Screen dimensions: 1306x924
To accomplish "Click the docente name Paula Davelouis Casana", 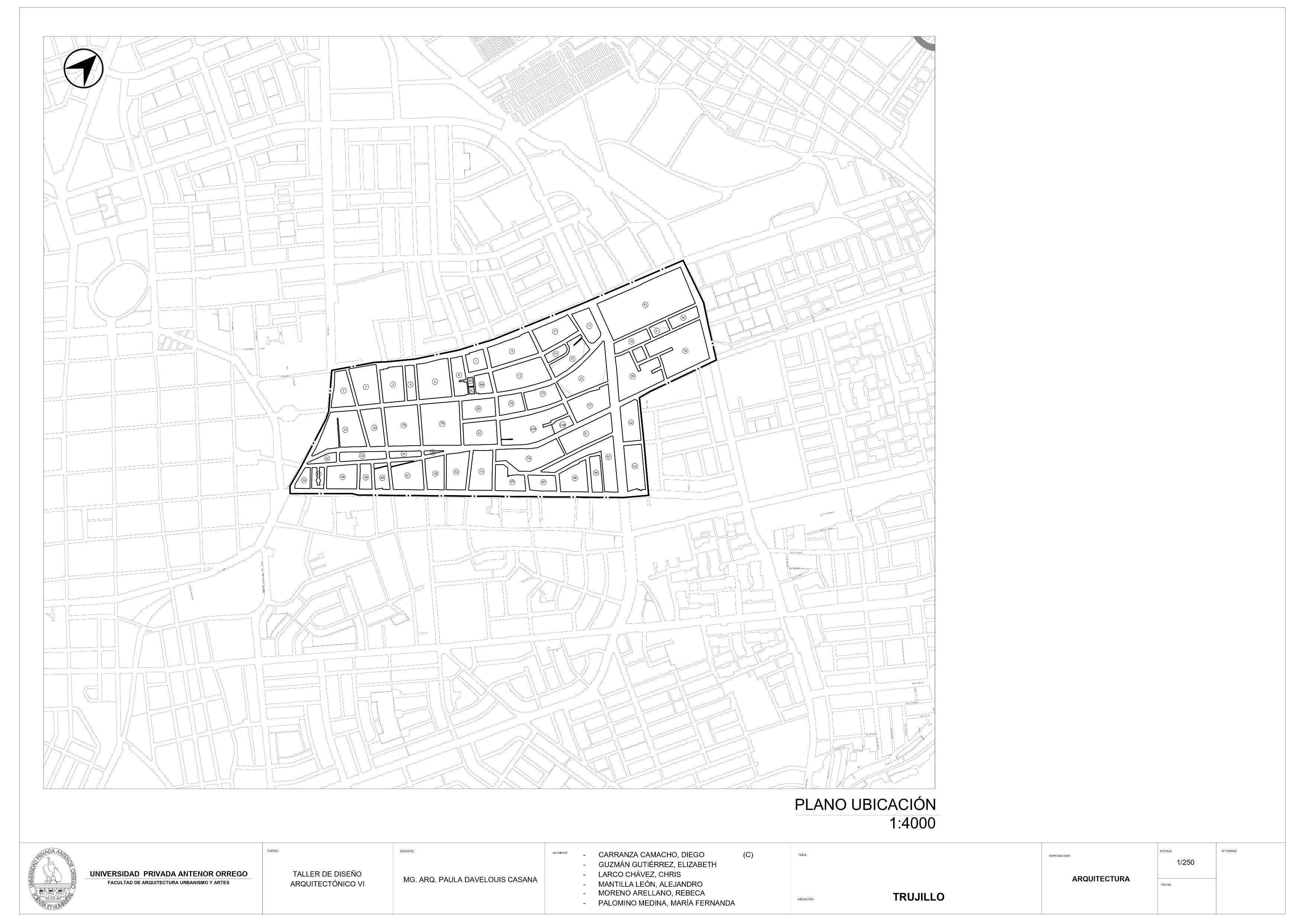I will click(x=470, y=880).
